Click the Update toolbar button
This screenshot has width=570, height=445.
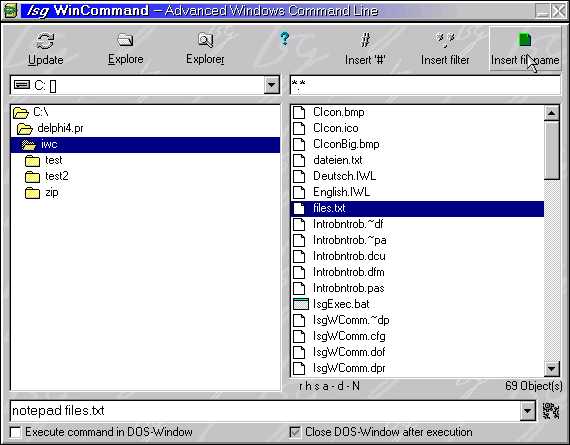coord(45,49)
